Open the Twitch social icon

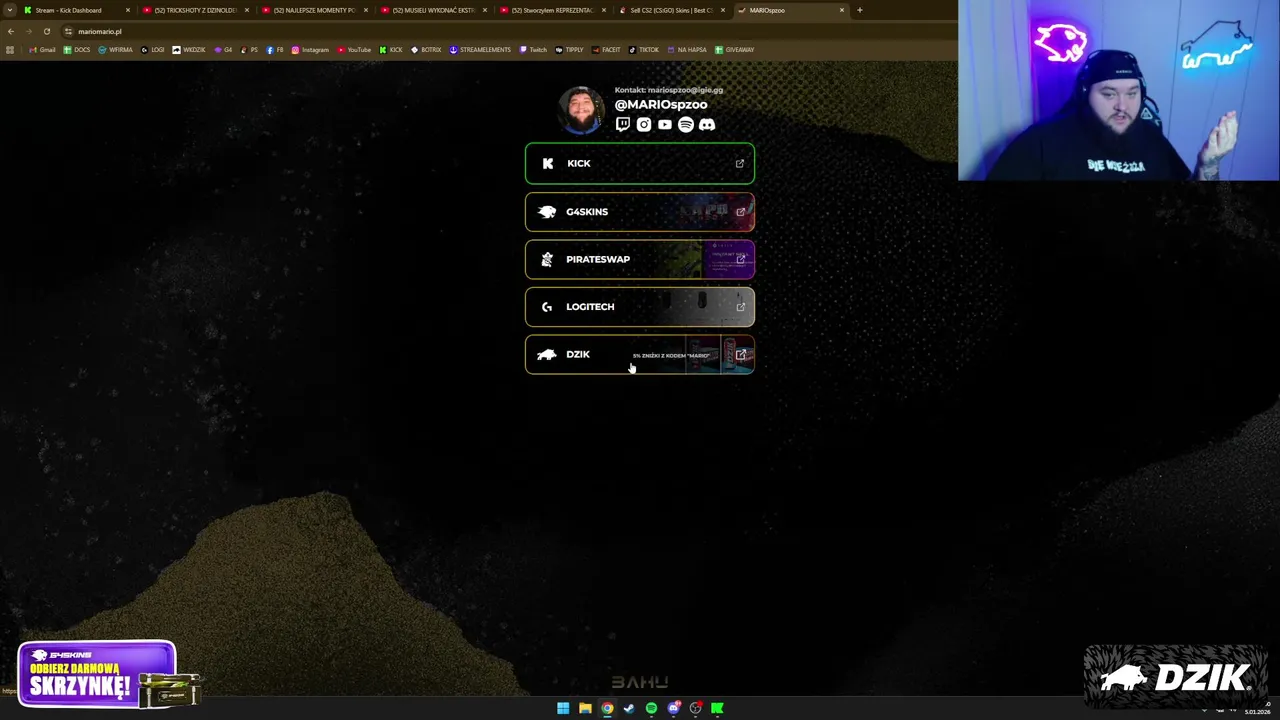[x=623, y=124]
